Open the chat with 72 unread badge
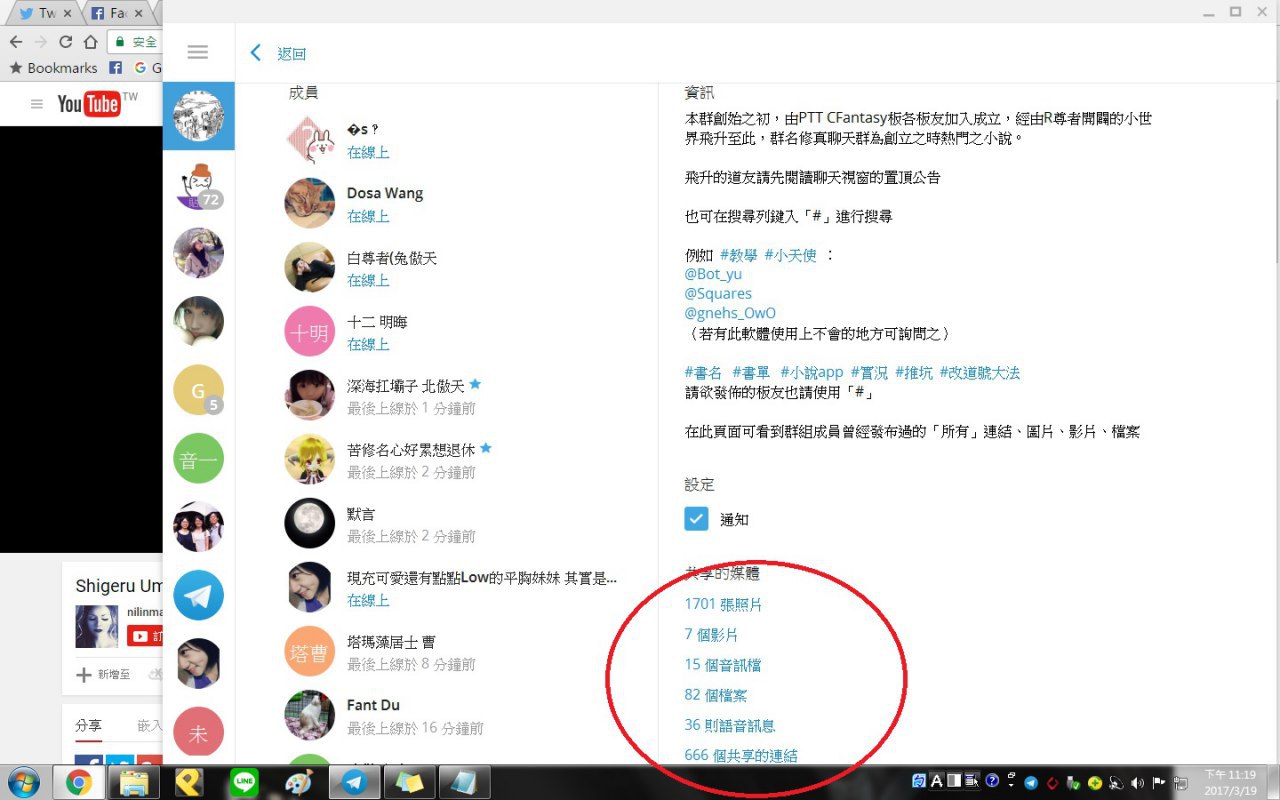Image resolution: width=1280 pixels, height=800 pixels. [x=198, y=186]
